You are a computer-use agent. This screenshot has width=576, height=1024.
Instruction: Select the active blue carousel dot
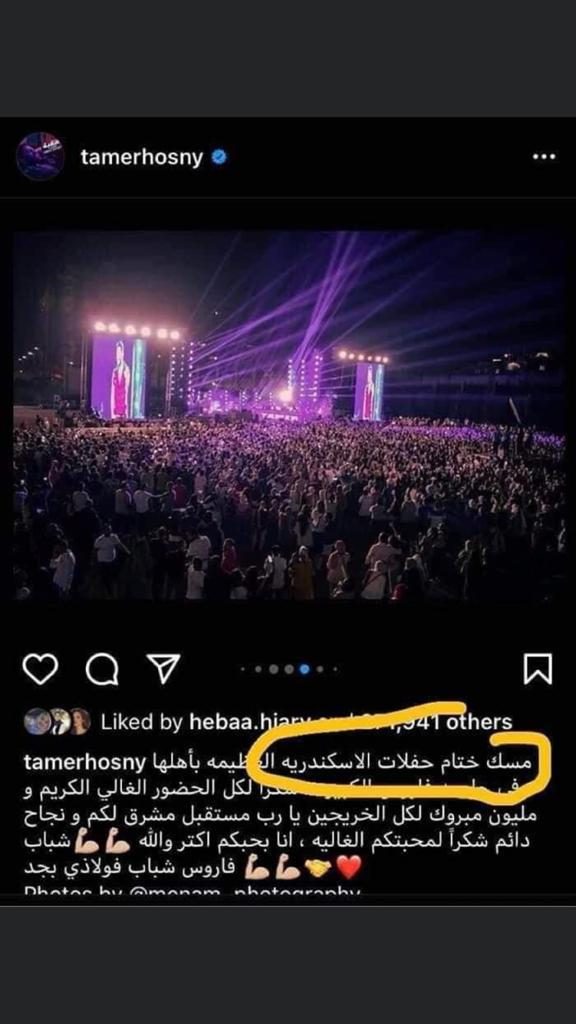(304, 669)
